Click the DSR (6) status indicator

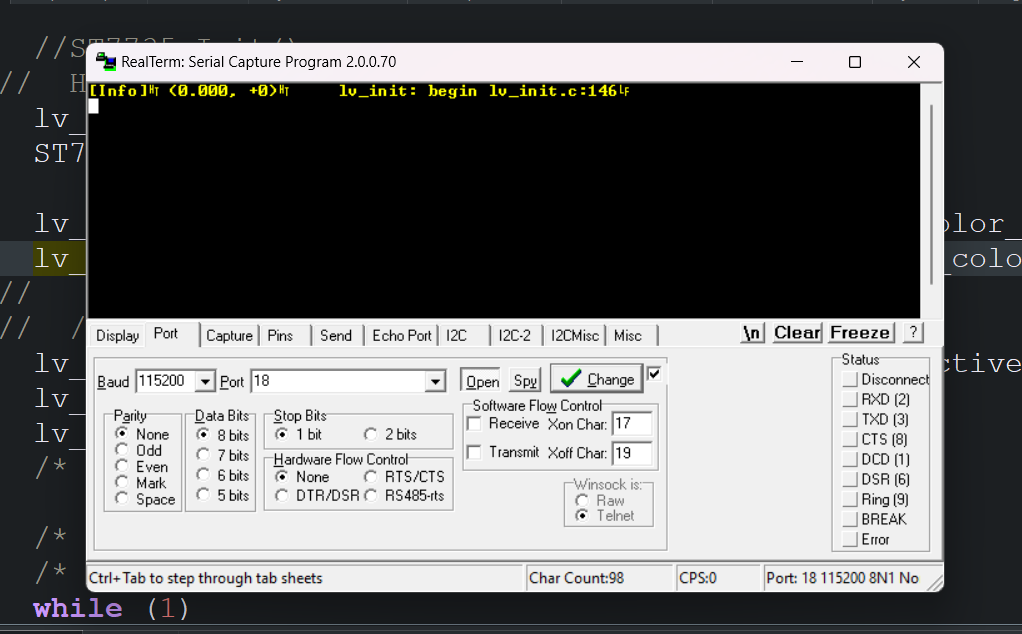[849, 480]
